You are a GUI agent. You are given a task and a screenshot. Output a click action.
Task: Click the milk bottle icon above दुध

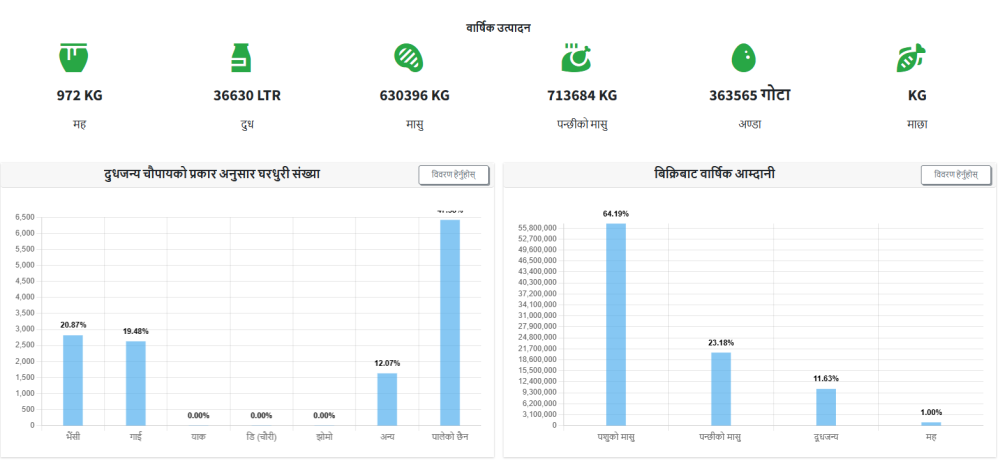click(239, 58)
